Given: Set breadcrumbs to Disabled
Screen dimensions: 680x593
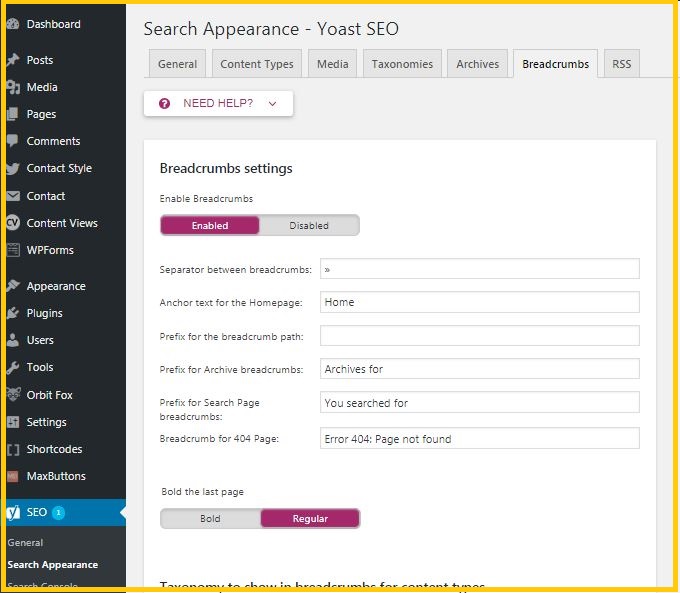Looking at the screenshot, I should pyautogui.click(x=309, y=226).
